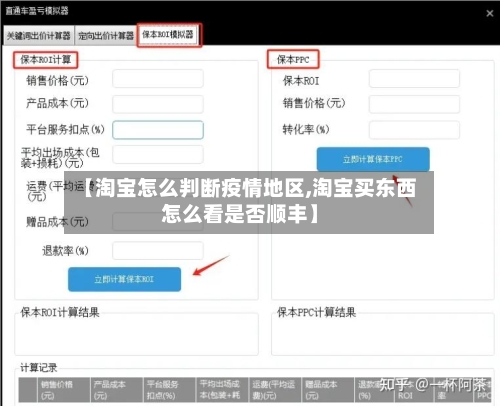Select the 保本ROI模拟器 tab
The image size is (500, 406).
click(168, 34)
